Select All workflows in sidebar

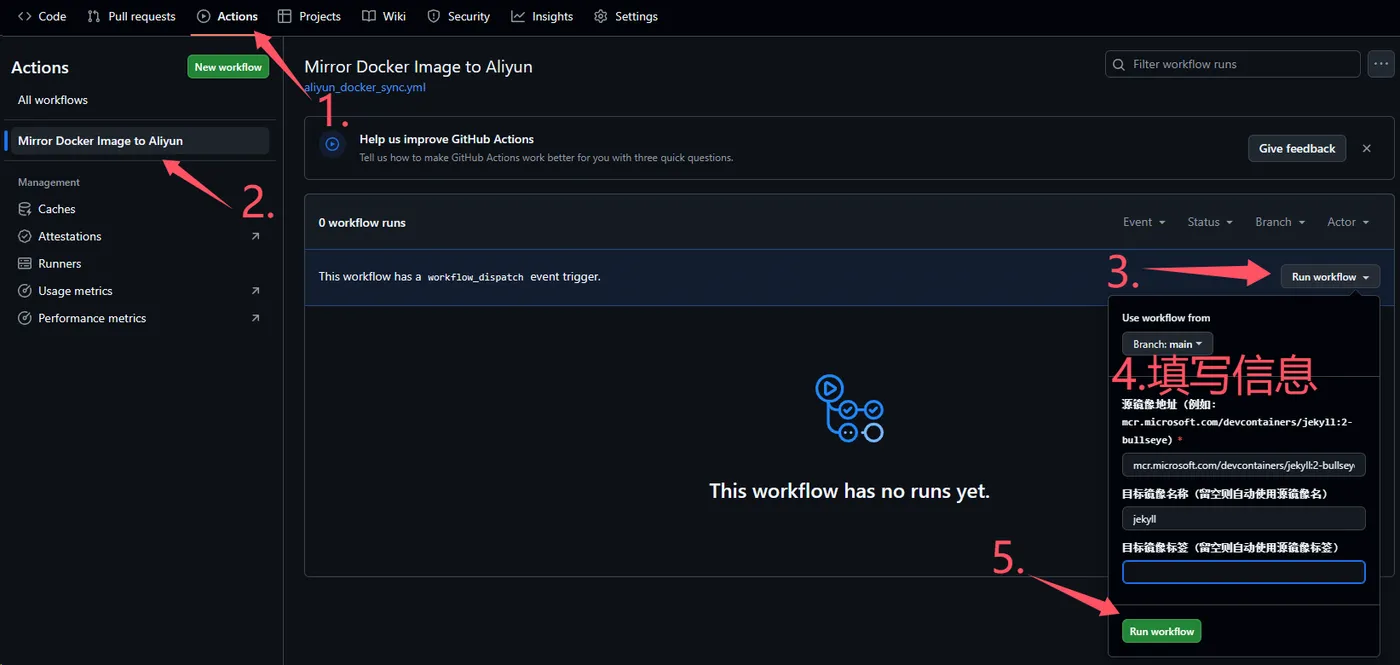(53, 100)
